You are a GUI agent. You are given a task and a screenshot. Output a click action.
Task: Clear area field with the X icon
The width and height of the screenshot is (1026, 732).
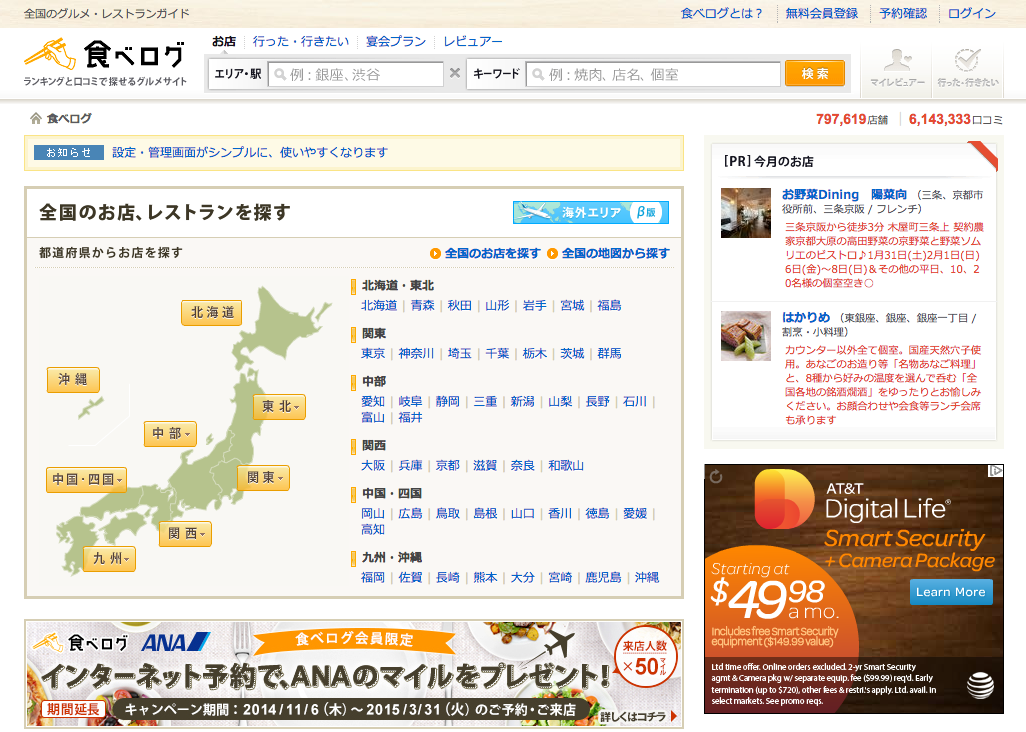[455, 73]
